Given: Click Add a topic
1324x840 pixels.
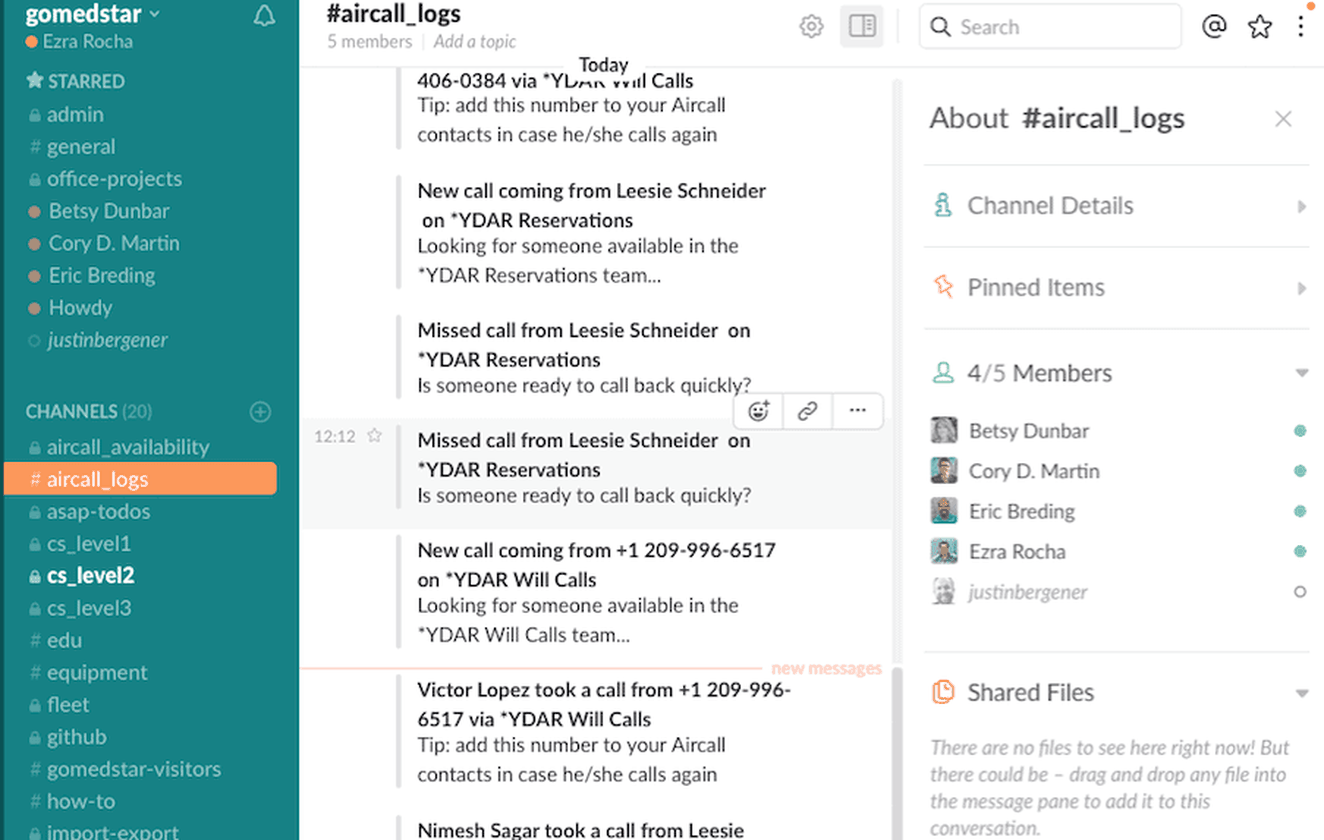Looking at the screenshot, I should (x=475, y=42).
